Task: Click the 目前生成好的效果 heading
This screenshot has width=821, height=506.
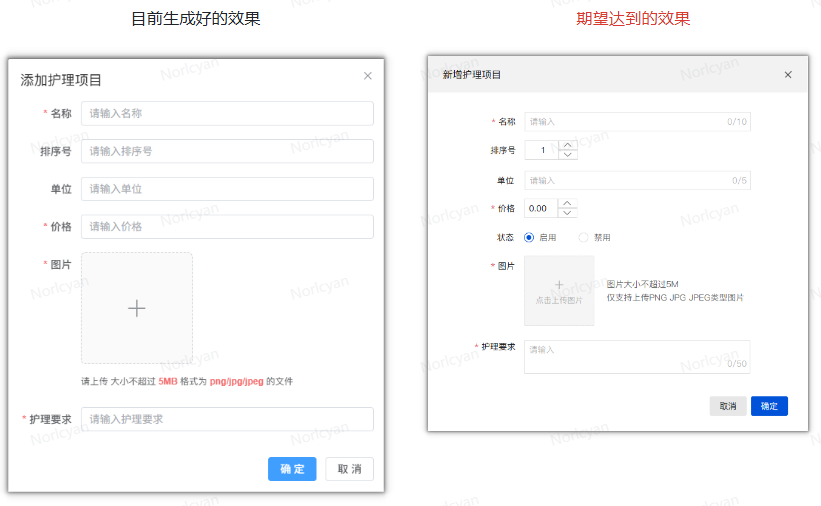Action: click(195, 19)
